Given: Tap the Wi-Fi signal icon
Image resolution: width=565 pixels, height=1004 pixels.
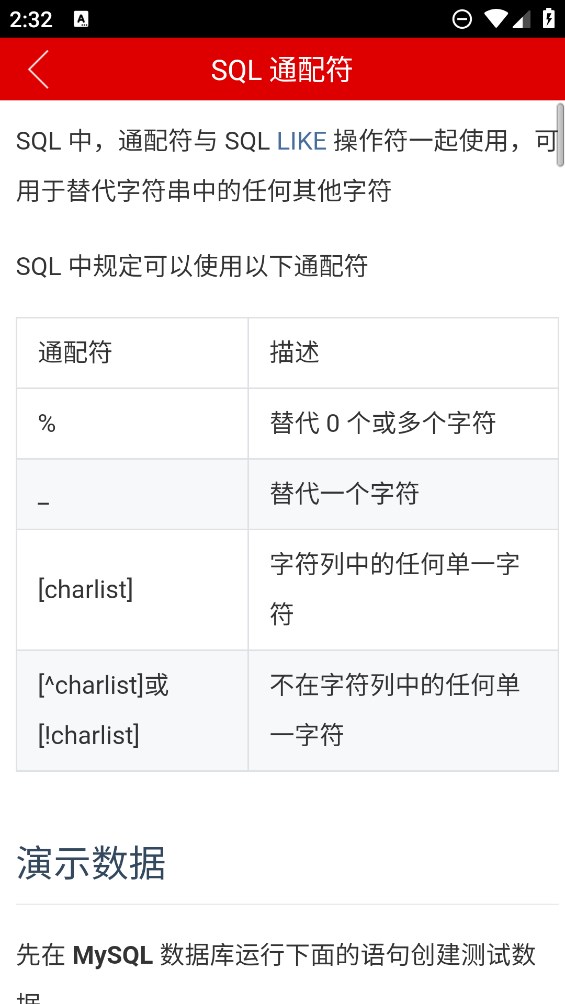Looking at the screenshot, I should click(x=496, y=19).
